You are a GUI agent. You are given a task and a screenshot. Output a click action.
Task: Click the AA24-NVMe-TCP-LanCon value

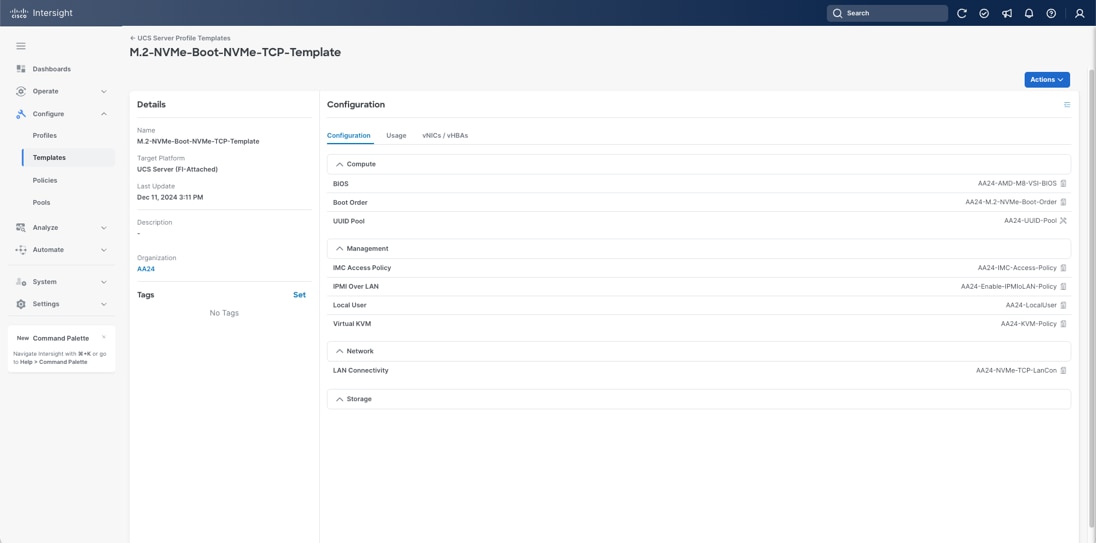1016,370
